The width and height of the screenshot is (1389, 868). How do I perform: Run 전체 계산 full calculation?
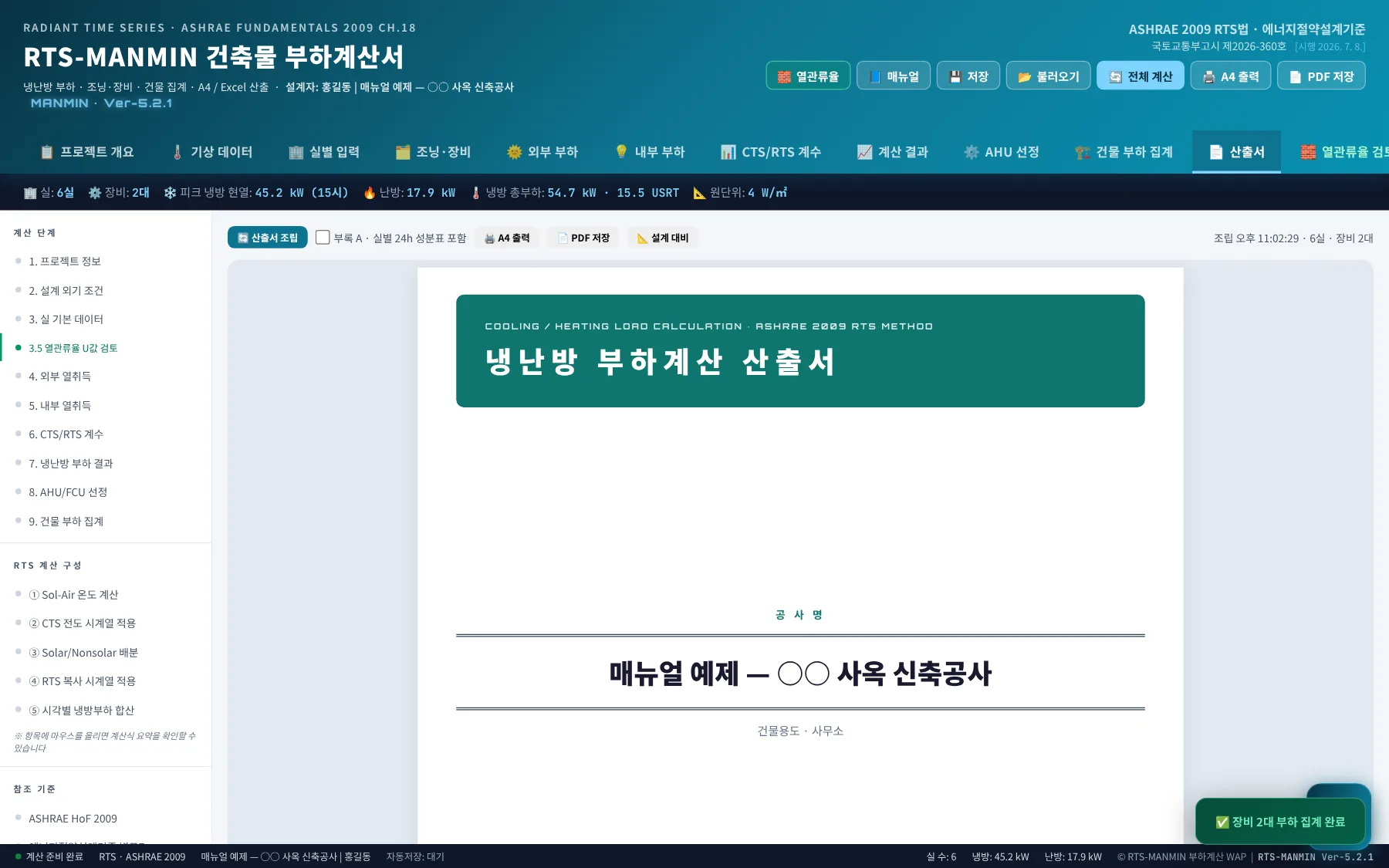[1141, 76]
